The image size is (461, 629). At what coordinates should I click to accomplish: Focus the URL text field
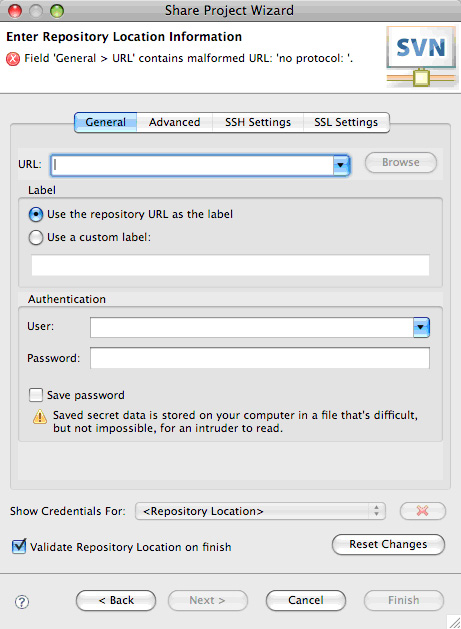click(x=193, y=165)
